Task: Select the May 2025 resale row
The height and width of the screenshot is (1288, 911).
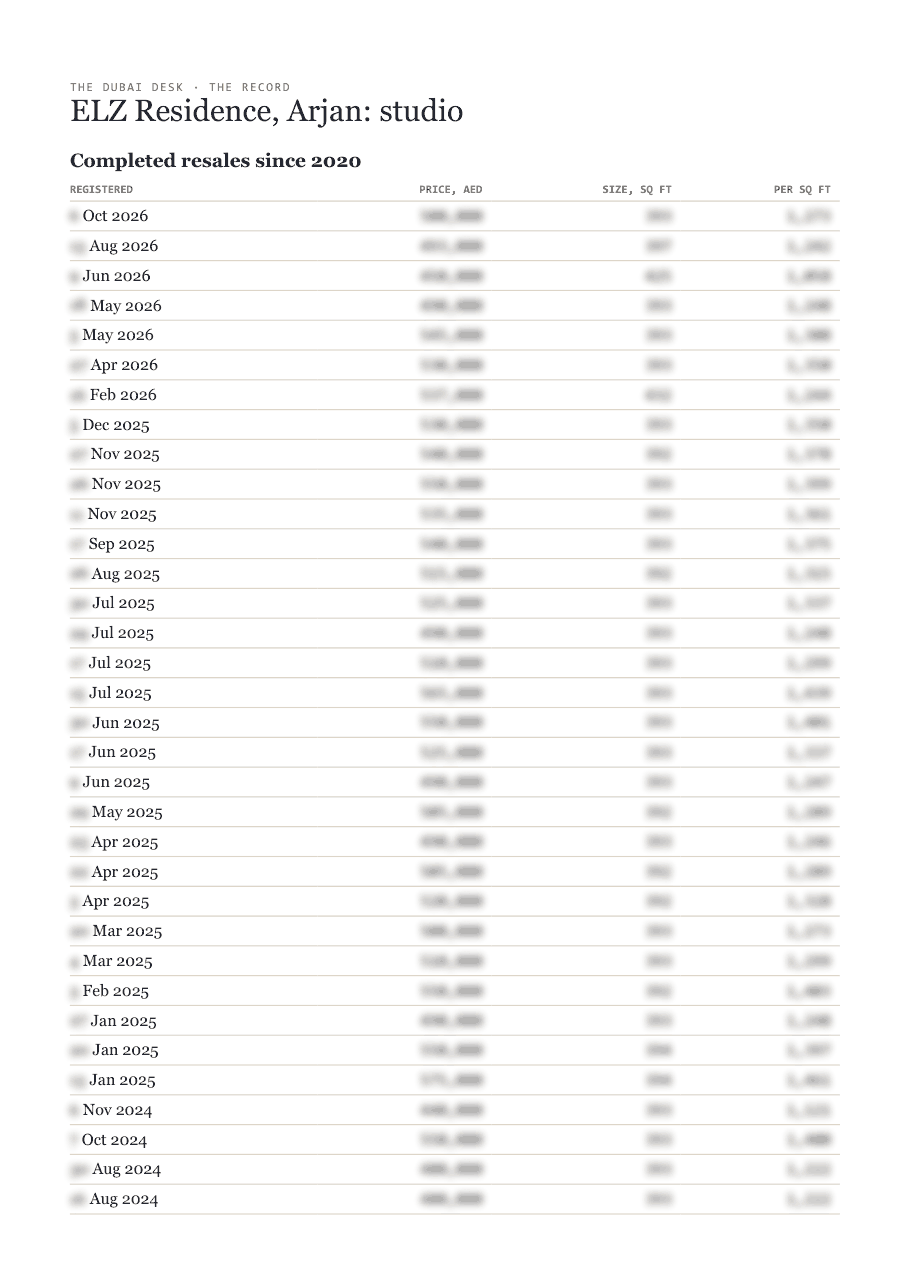Action: (455, 812)
